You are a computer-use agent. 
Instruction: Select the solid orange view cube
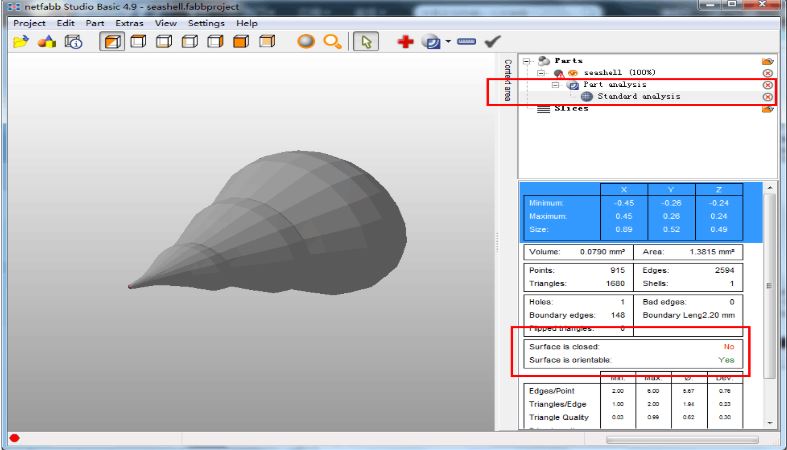click(x=241, y=42)
